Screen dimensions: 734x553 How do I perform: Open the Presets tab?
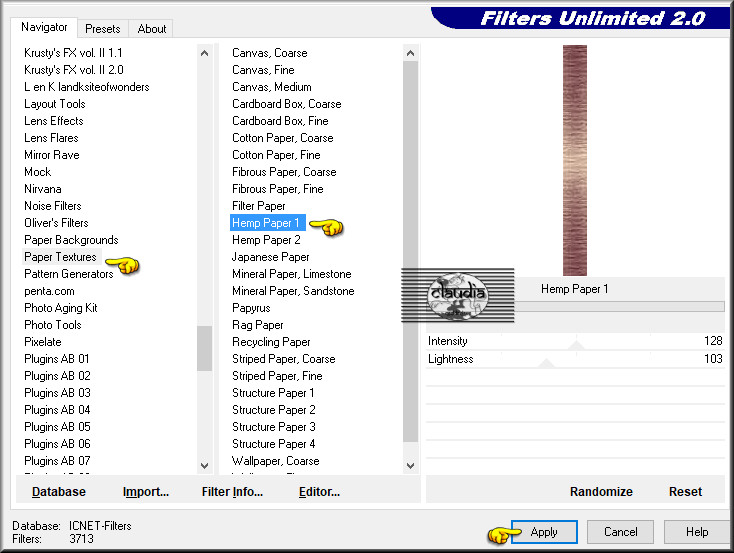(103, 29)
